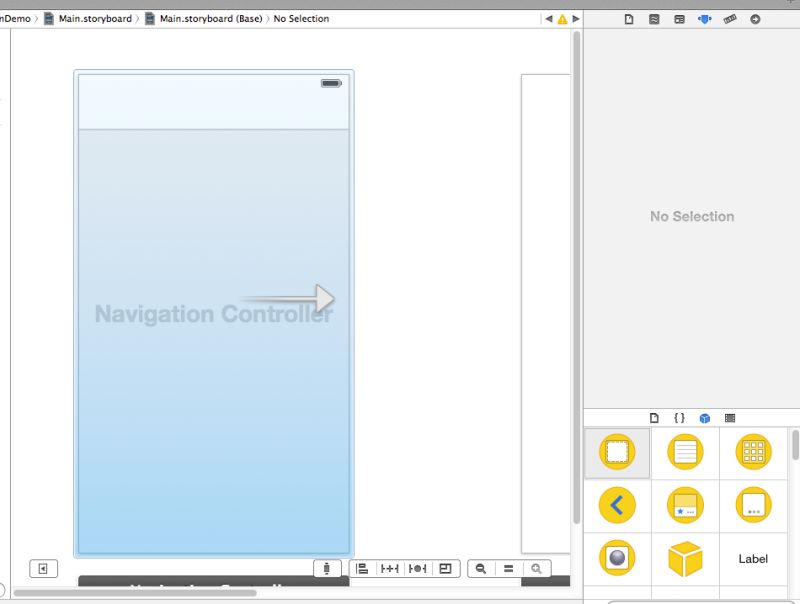Click the yellow warning triangle indicator
This screenshot has width=800, height=604.
pyautogui.click(x=561, y=17)
